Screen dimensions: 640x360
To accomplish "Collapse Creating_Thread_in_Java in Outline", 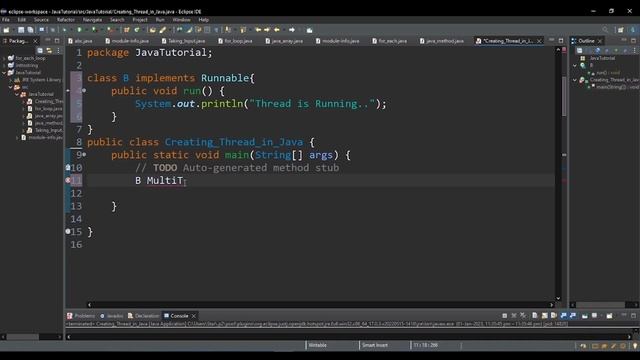I will 575,80.
